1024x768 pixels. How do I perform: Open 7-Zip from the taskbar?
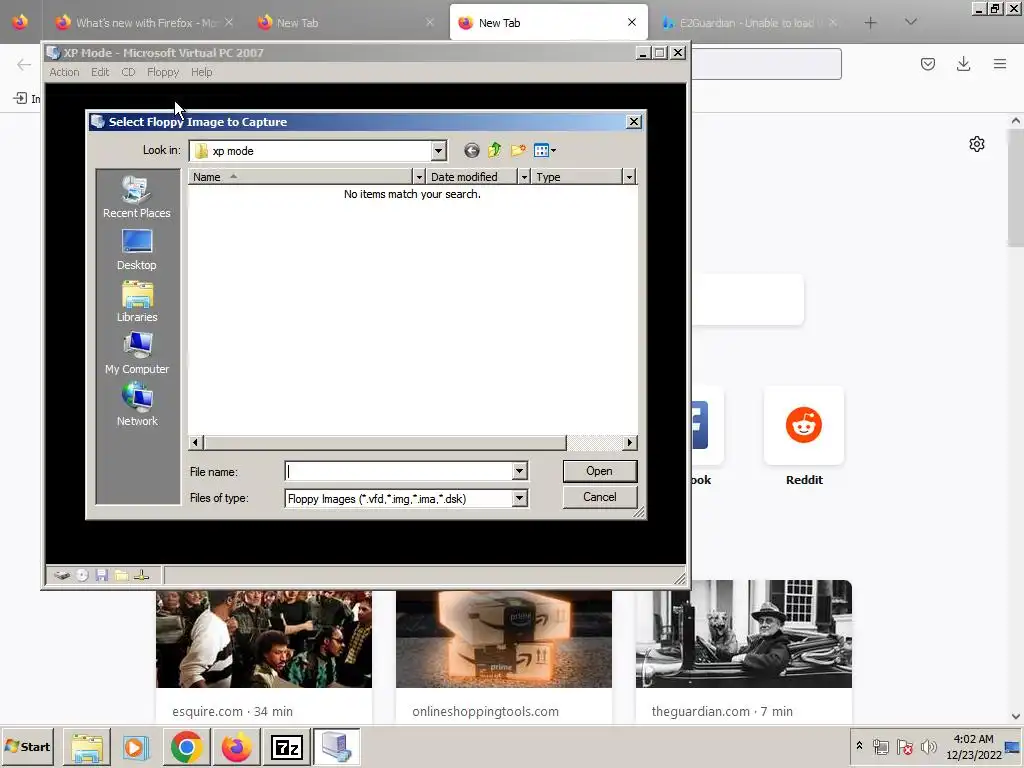[x=287, y=747]
